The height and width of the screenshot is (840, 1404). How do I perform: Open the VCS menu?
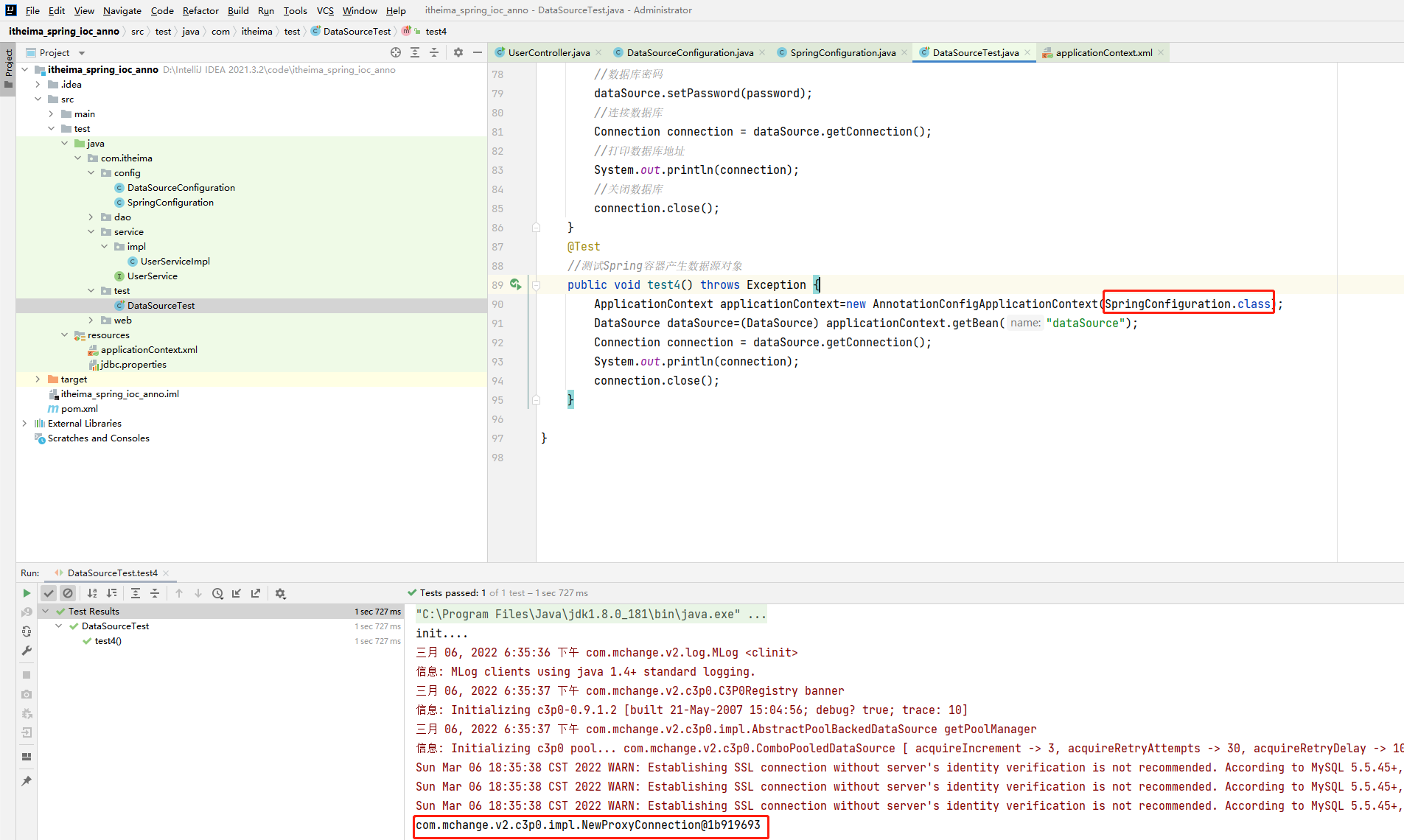(325, 10)
